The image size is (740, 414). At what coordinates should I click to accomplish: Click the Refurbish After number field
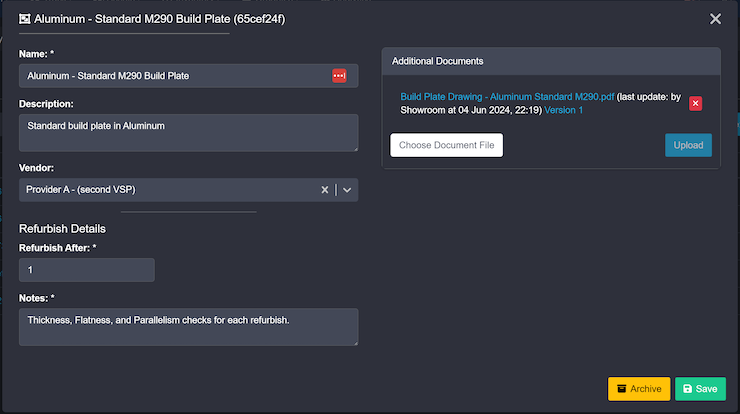(x=86, y=270)
